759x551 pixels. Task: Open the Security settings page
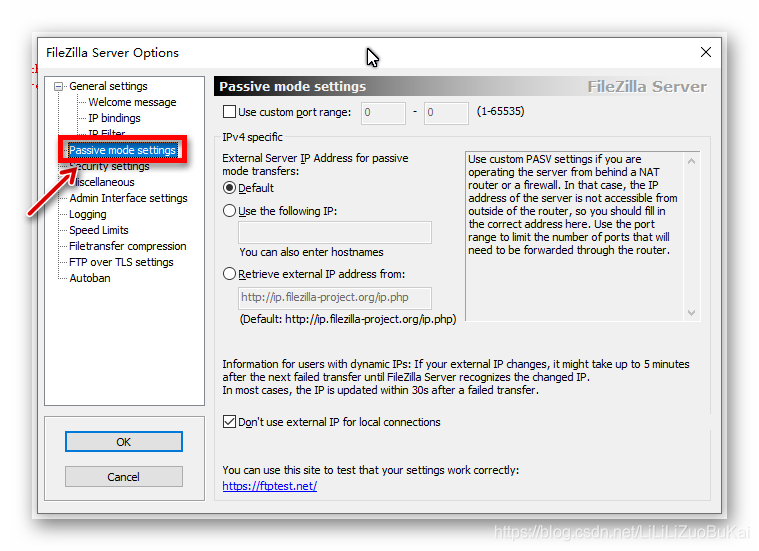110,166
